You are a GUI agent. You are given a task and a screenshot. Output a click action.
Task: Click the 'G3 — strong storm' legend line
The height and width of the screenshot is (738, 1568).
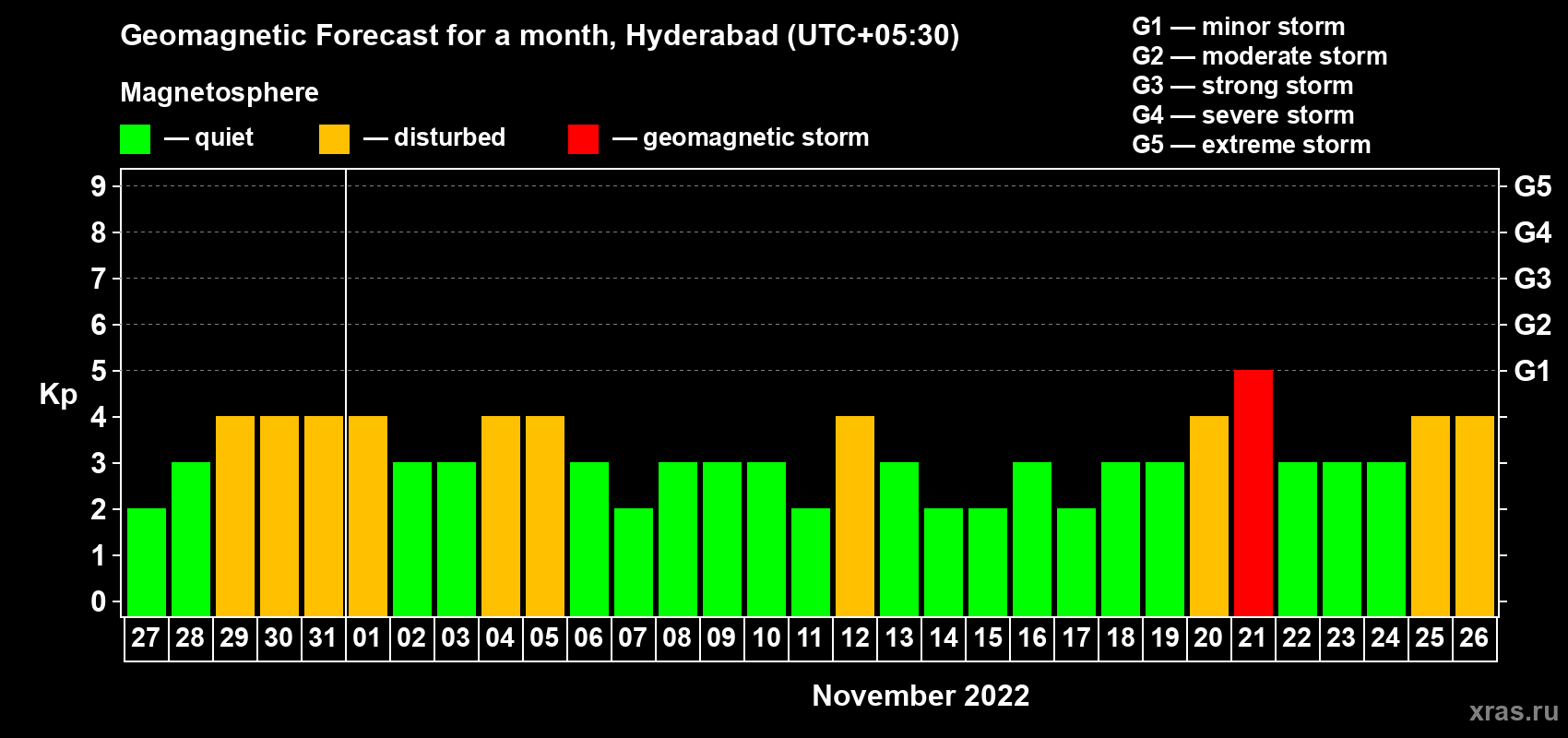point(1242,86)
